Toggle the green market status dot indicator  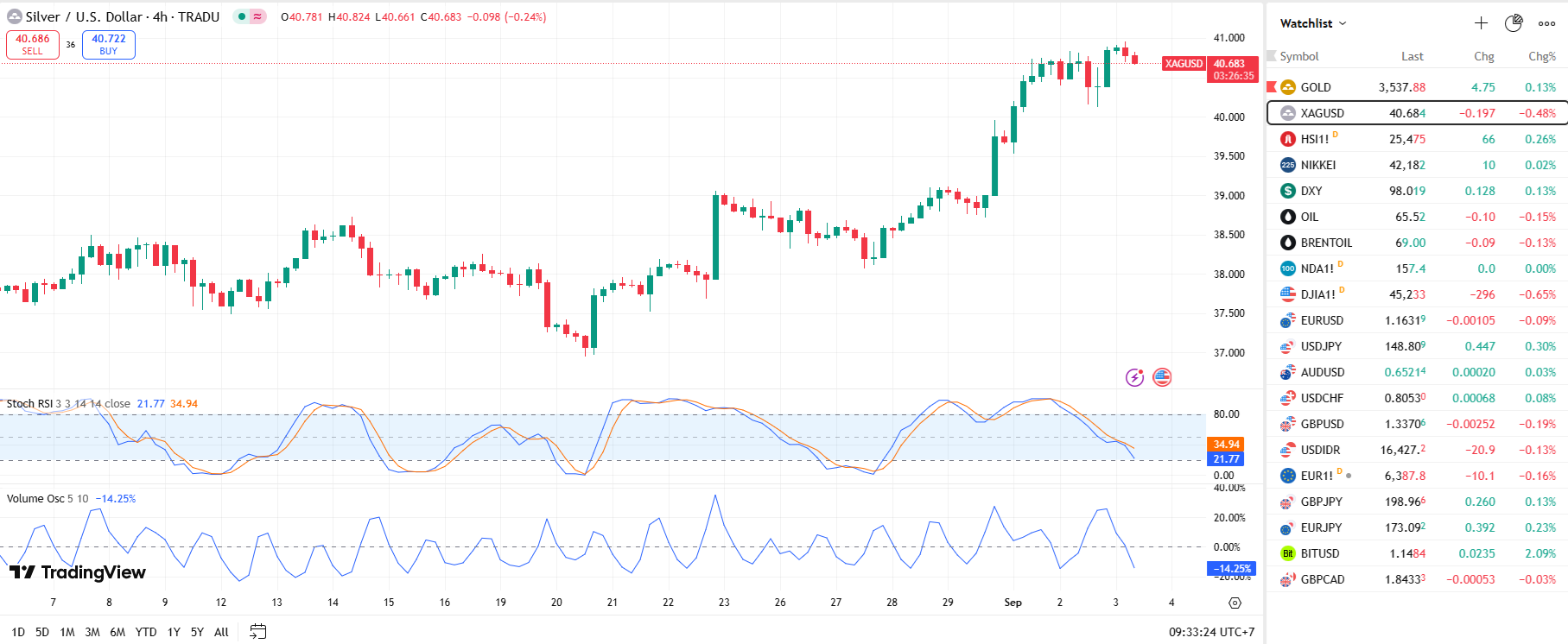point(242,16)
